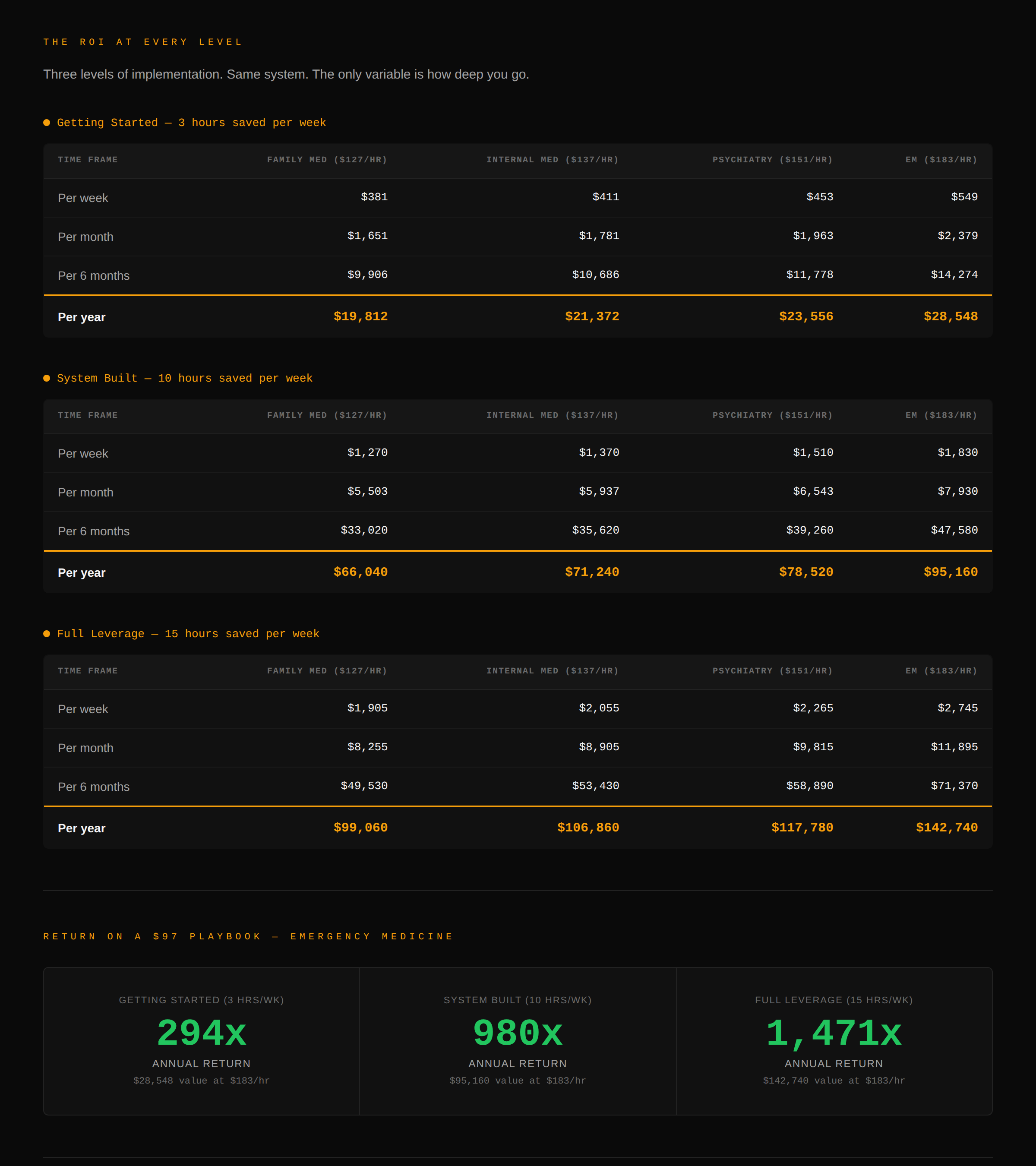The image size is (1036, 1166).
Task: Click the orange bullet before Getting Started
Action: click(47, 123)
